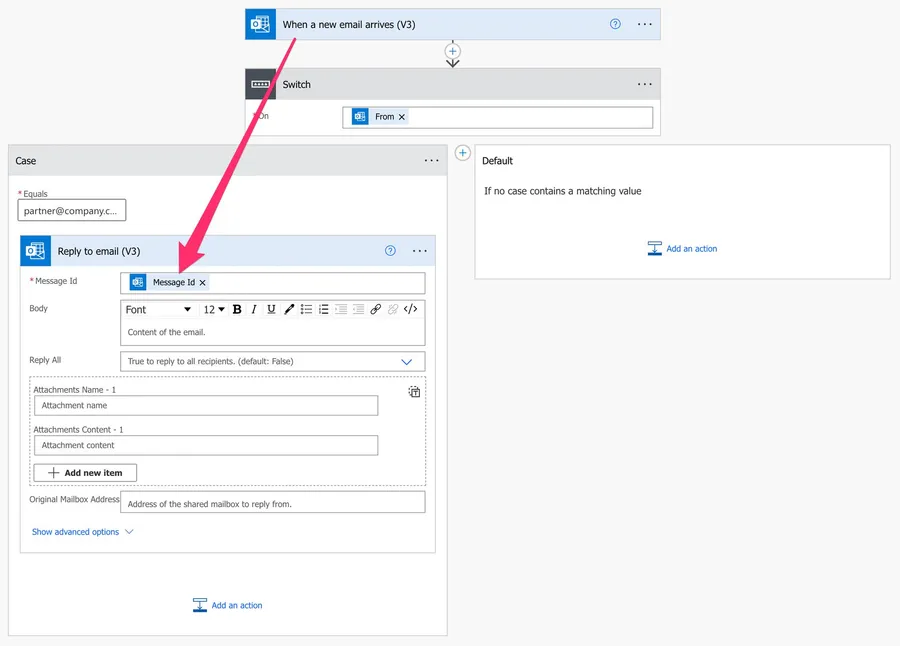Switch attachments to input entire array

coord(414,392)
